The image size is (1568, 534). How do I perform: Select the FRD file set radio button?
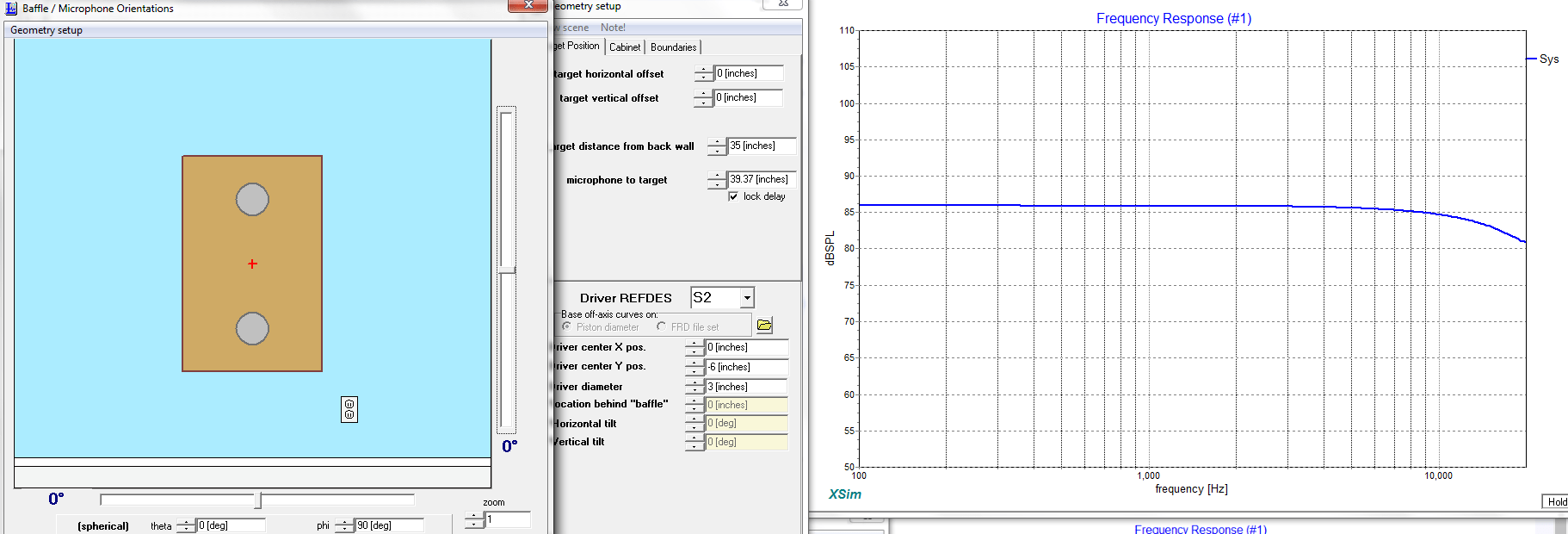[x=661, y=326]
